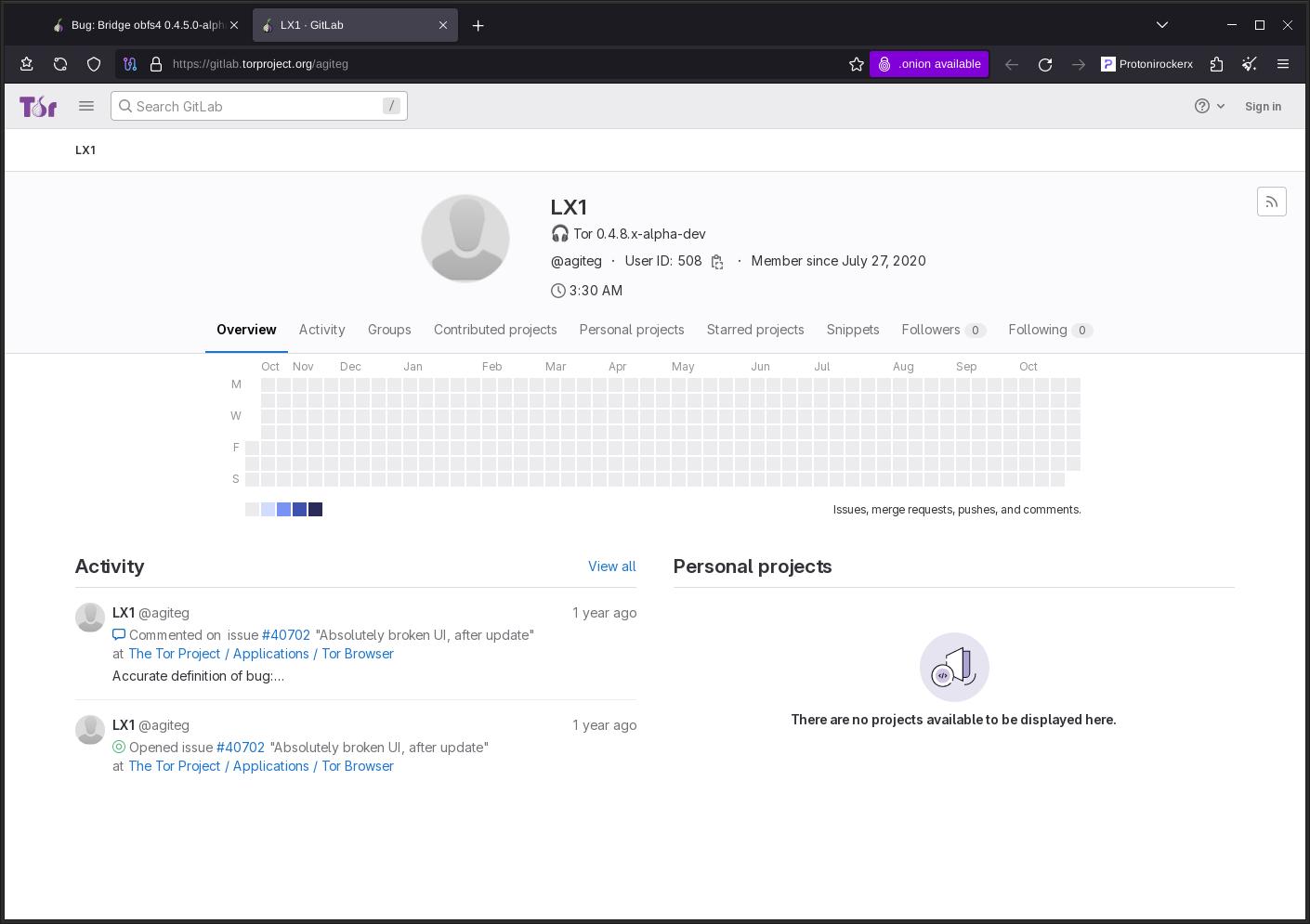The width and height of the screenshot is (1310, 924).
Task: Open the Sign in link
Action: [1263, 107]
